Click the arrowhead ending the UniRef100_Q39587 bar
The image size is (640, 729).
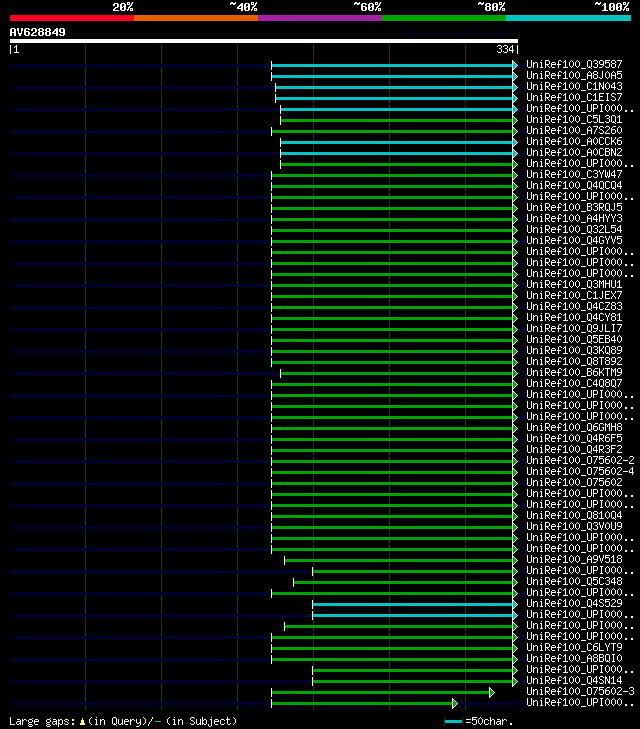515,66
